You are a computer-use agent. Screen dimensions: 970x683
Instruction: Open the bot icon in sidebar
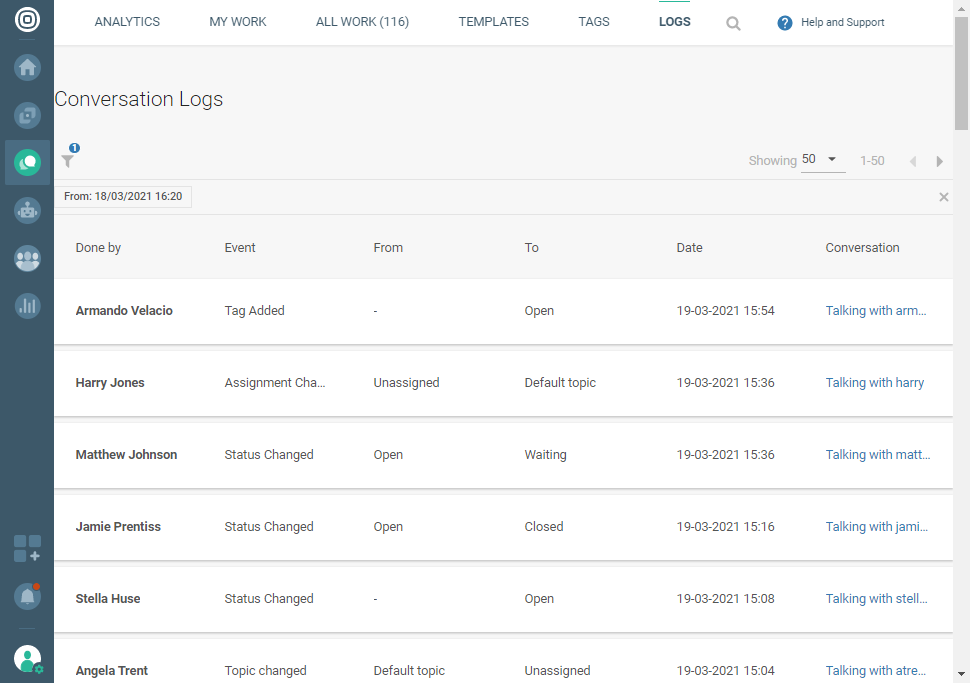[x=27, y=210]
